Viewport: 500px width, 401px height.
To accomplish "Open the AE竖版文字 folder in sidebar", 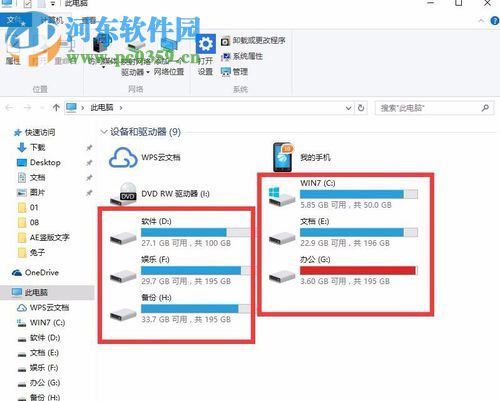I will click(x=44, y=237).
